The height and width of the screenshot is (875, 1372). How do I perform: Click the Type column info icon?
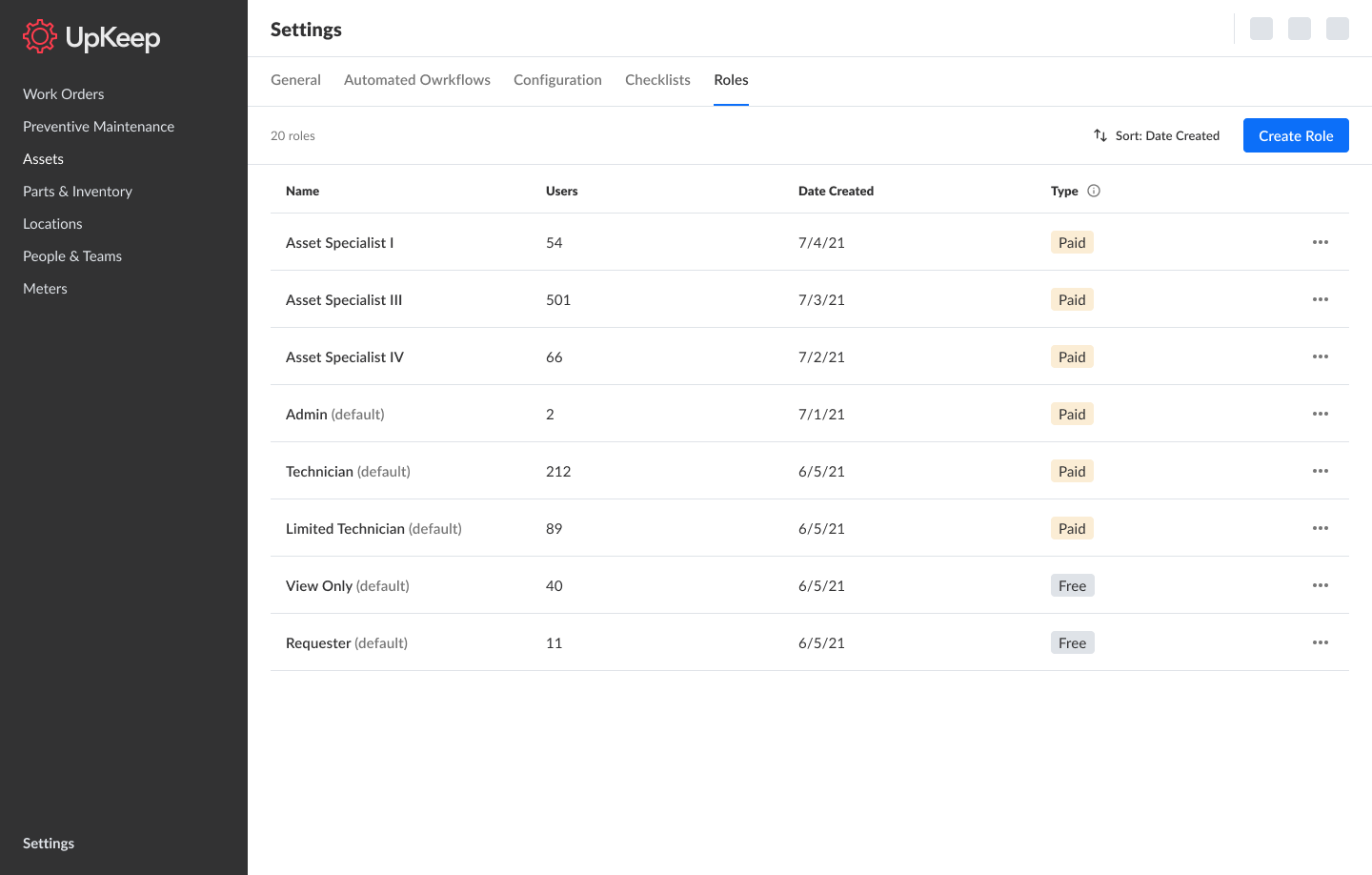pos(1094,191)
